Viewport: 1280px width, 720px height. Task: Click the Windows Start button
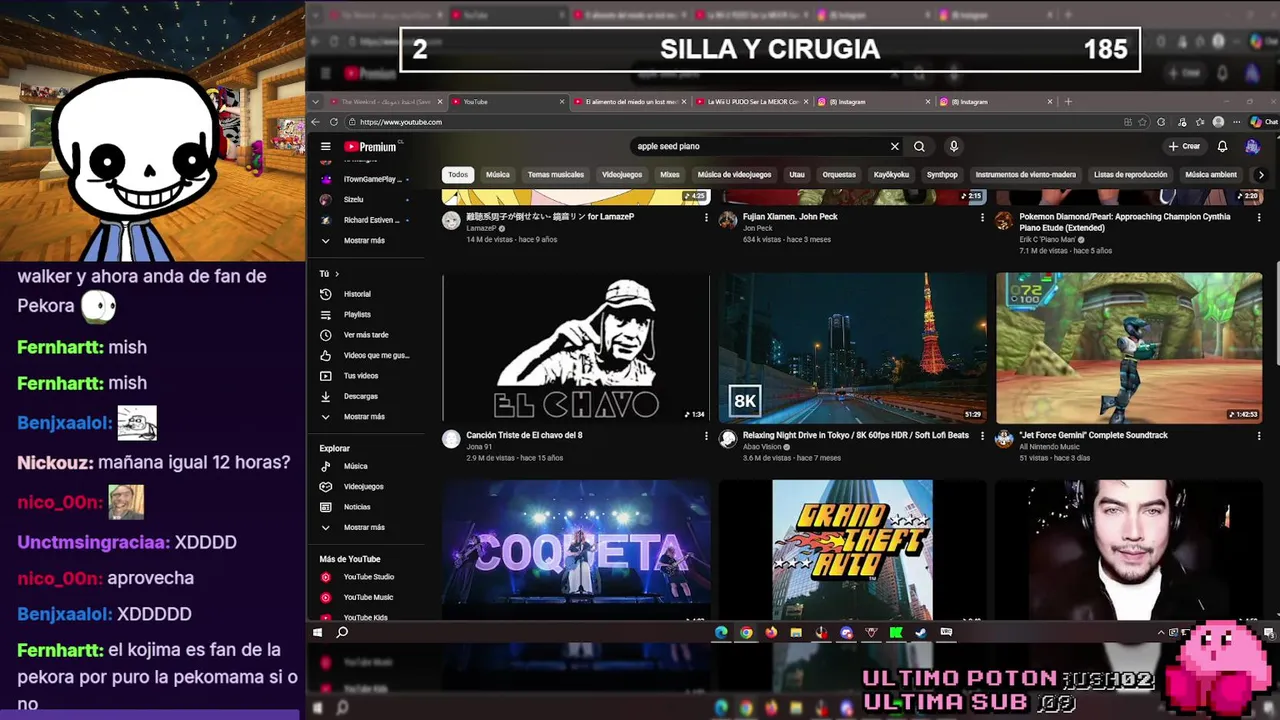(x=317, y=632)
